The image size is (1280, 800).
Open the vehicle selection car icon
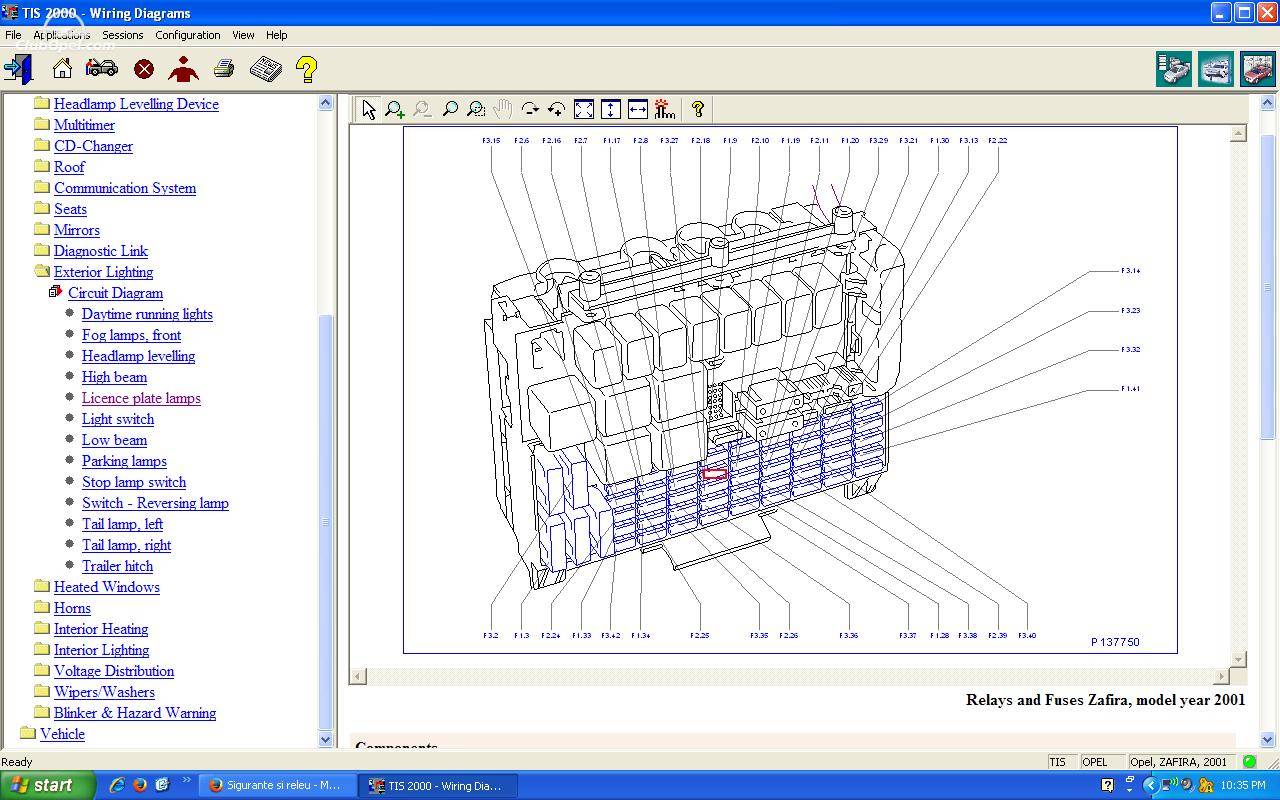pyautogui.click(x=101, y=69)
